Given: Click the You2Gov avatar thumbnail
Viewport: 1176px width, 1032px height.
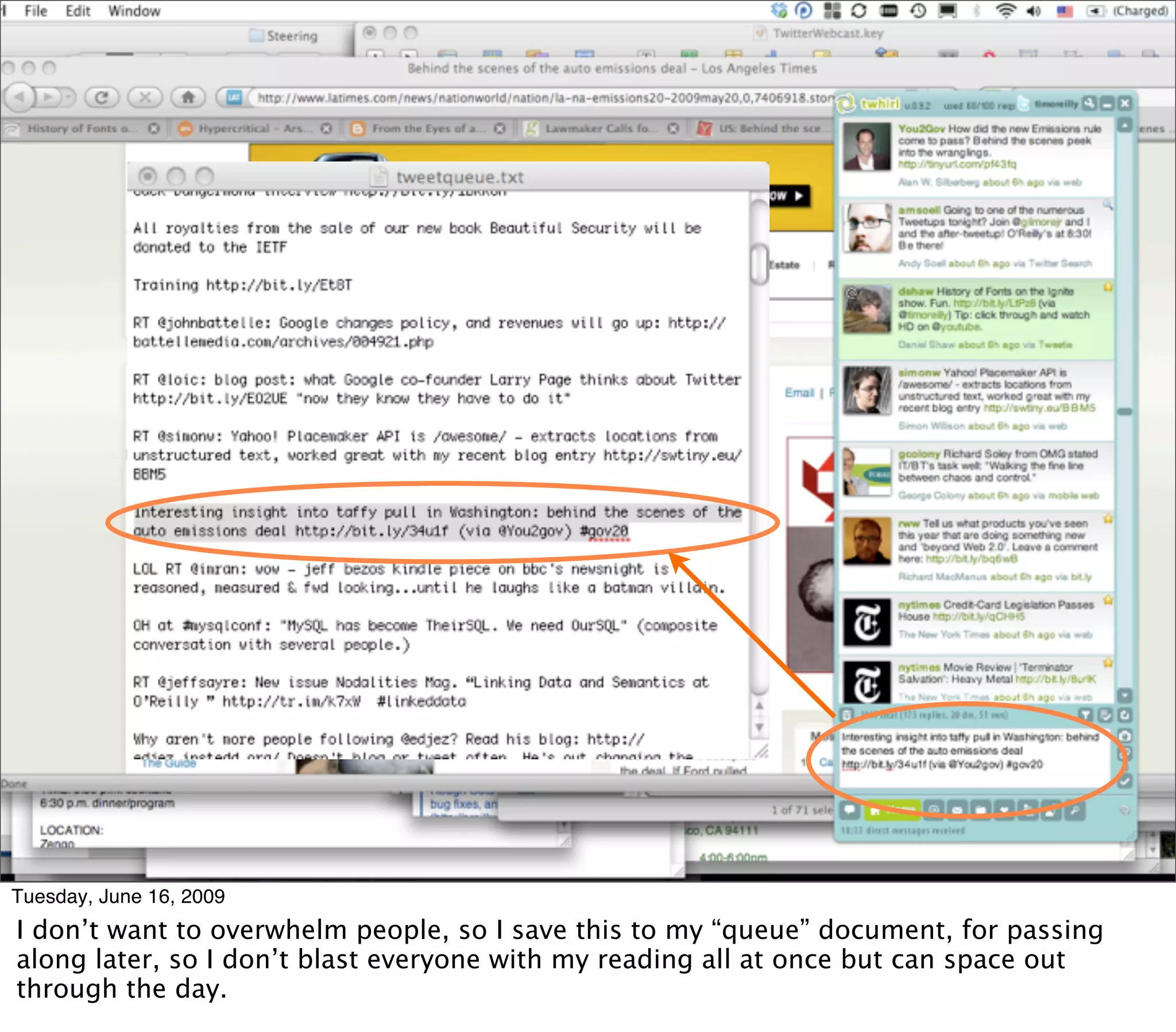Looking at the screenshot, I should click(866, 148).
